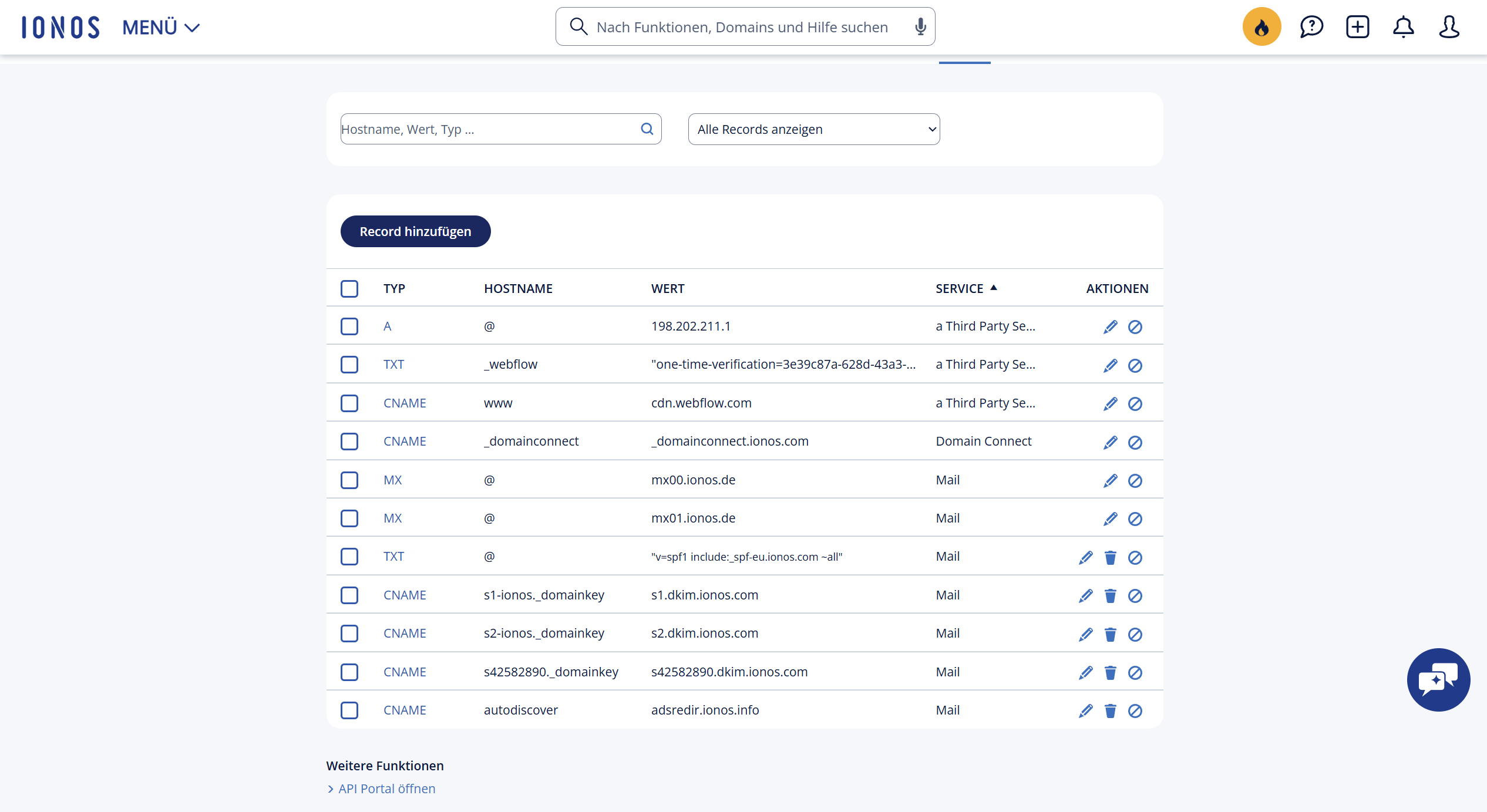Click the orange flame icon in header
Screen dimensions: 1487x812
click(1261, 27)
